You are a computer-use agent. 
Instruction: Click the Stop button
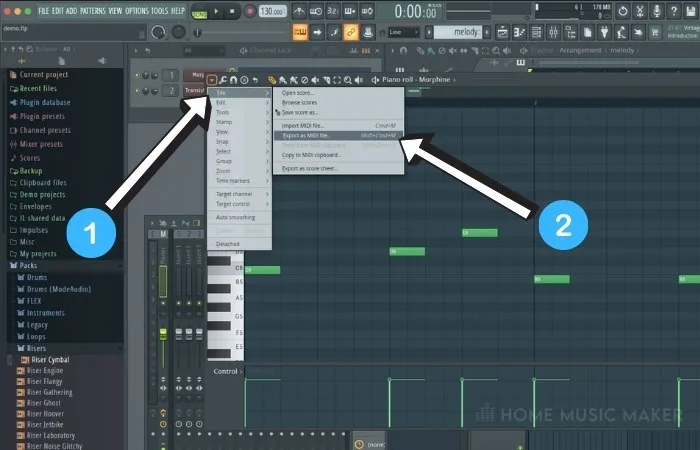point(232,11)
